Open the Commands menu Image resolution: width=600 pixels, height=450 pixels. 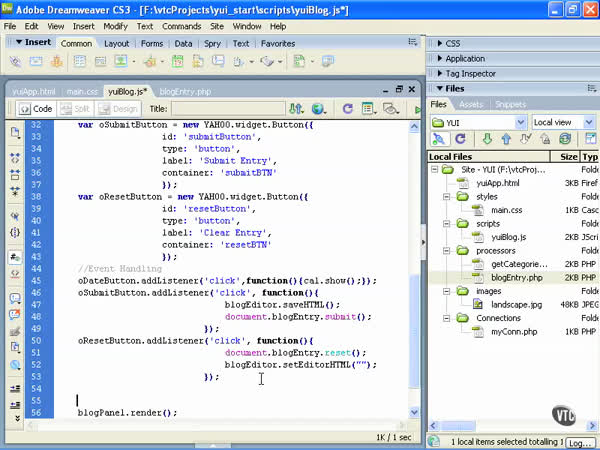pyautogui.click(x=181, y=26)
